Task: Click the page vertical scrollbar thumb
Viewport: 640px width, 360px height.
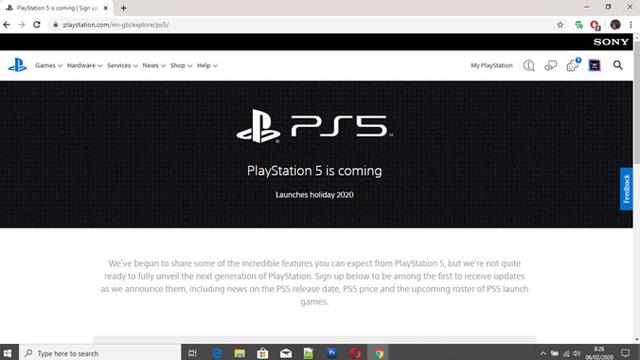Action: tap(636, 102)
